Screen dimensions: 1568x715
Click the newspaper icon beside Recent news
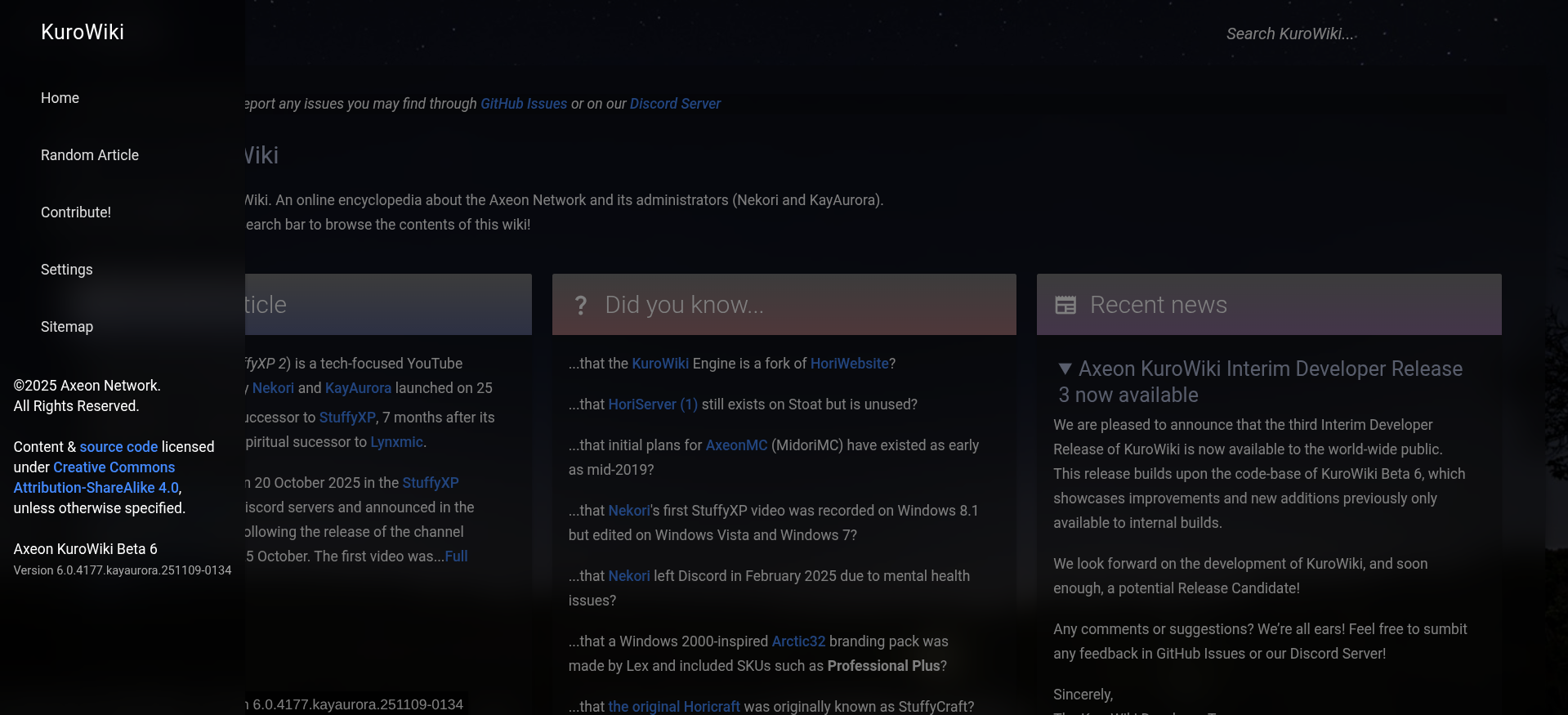tap(1065, 305)
